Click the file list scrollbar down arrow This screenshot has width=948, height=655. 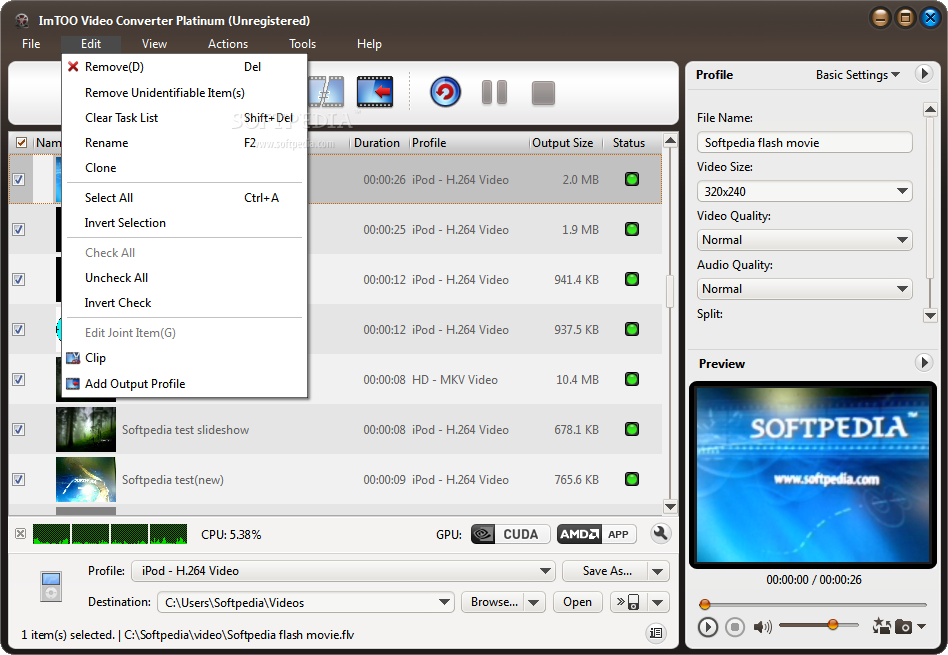670,507
